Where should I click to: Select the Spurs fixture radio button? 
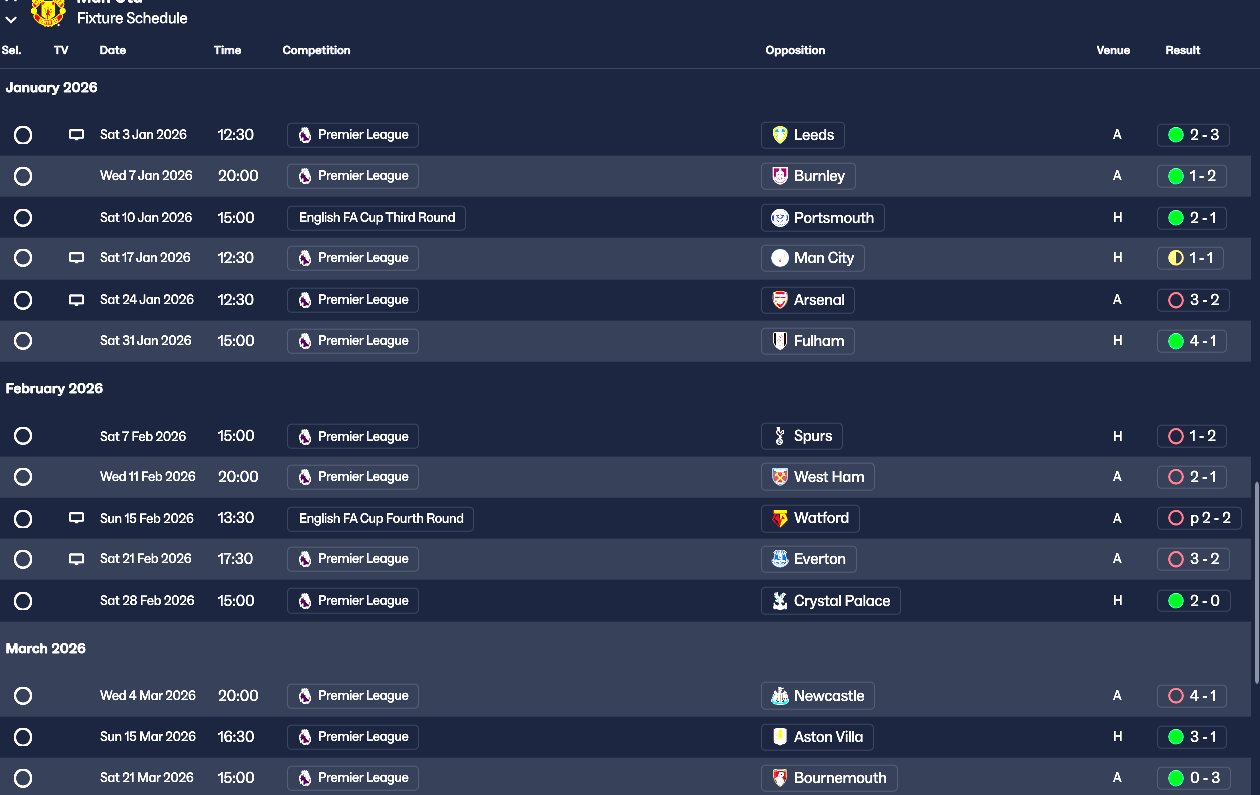coord(23,436)
